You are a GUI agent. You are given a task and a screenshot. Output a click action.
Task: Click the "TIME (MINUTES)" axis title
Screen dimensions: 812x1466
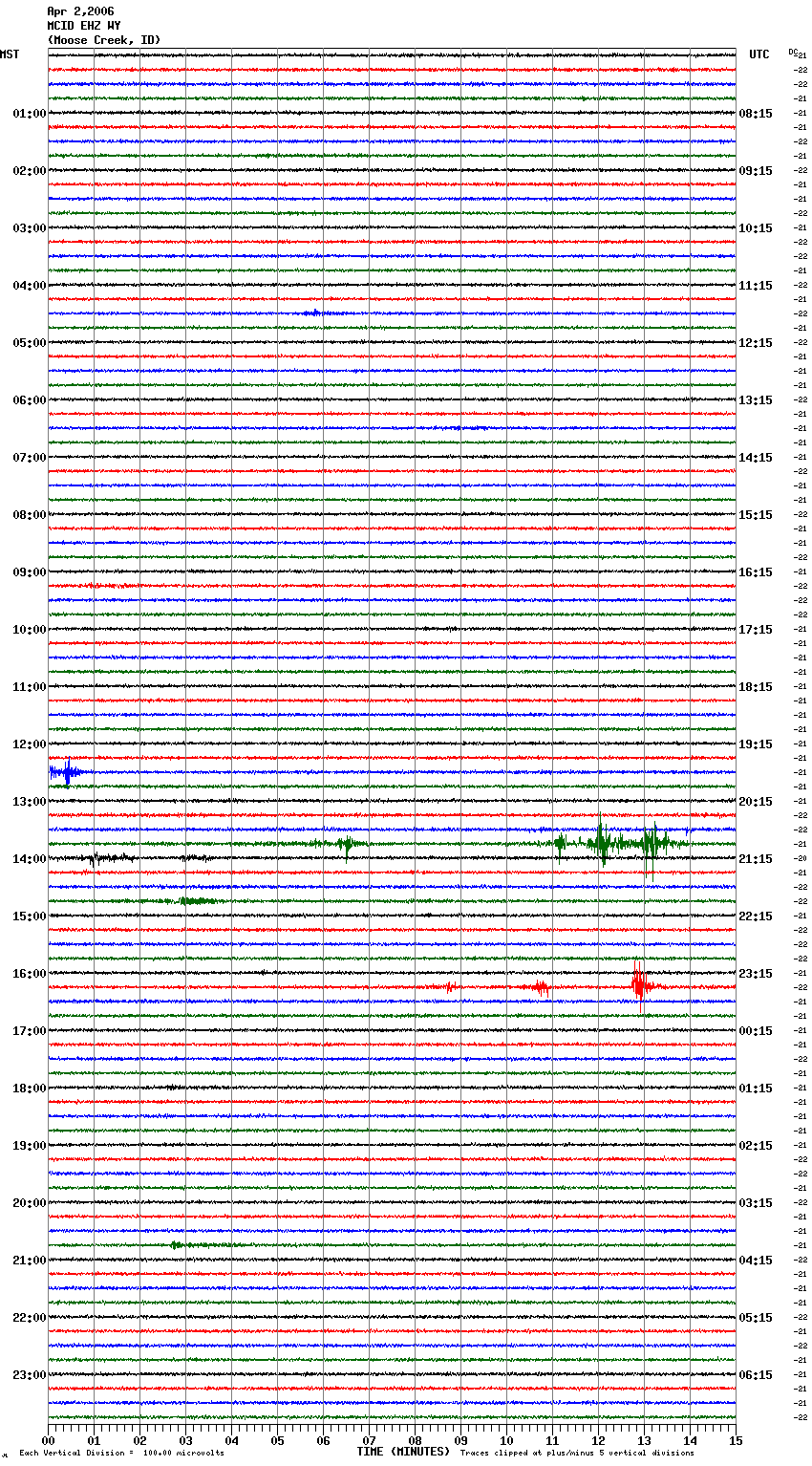[x=403, y=1452]
